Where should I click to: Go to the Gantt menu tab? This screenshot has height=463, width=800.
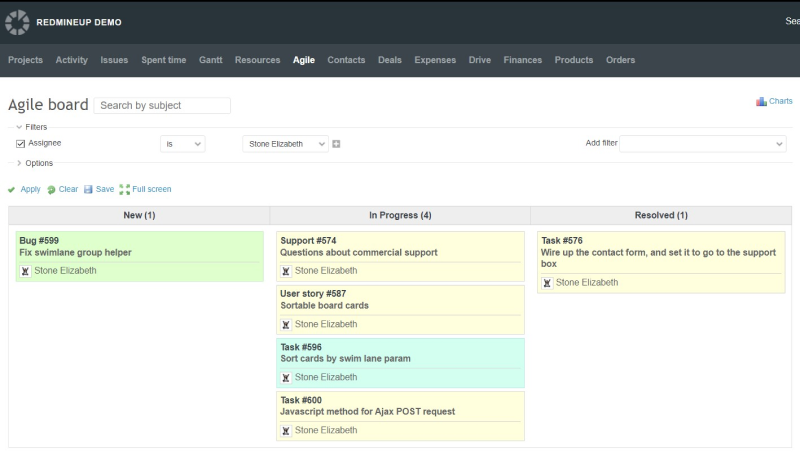(x=210, y=60)
